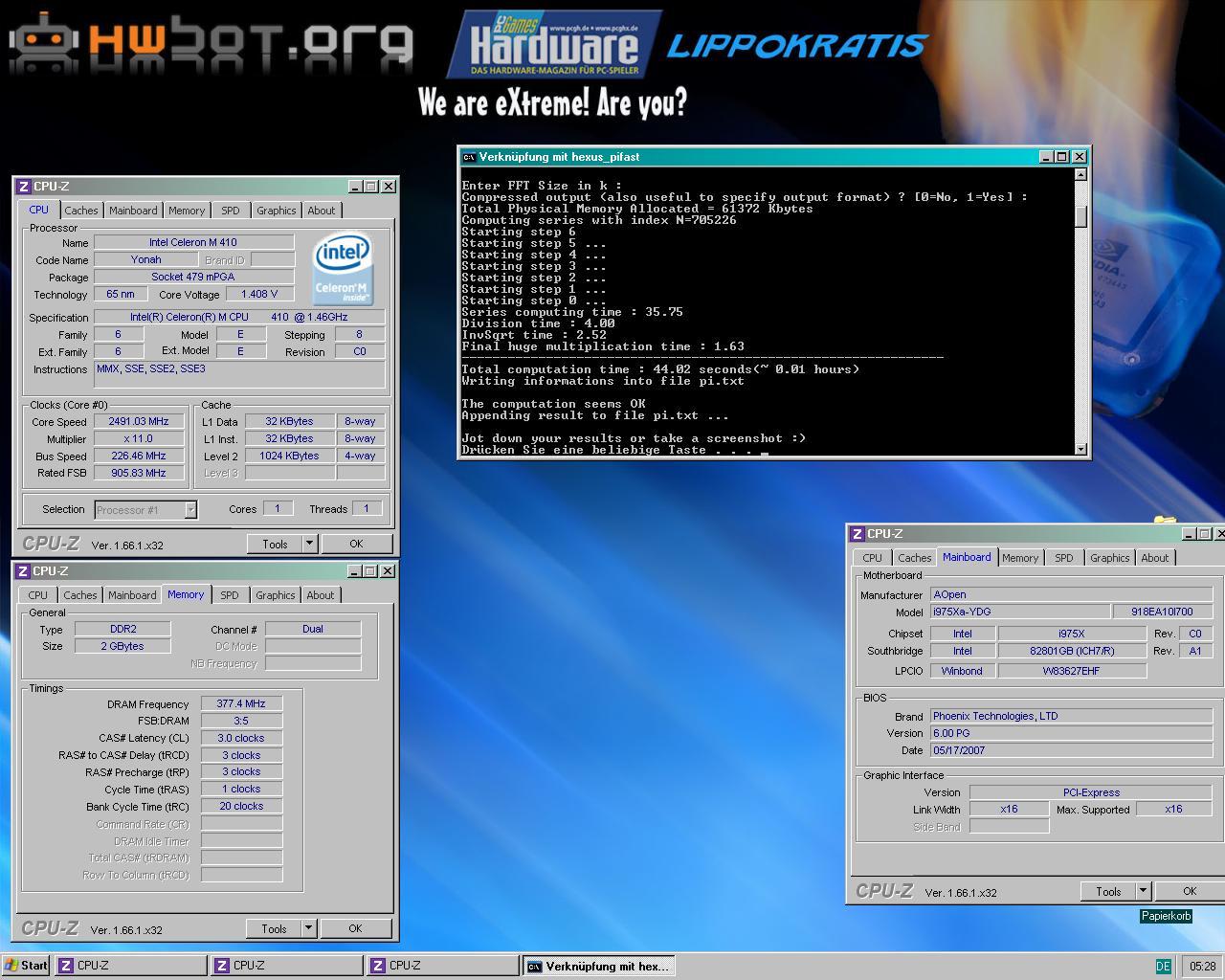
Task: Click the Bus Speed value 226.46 MHz
Action: point(139,457)
